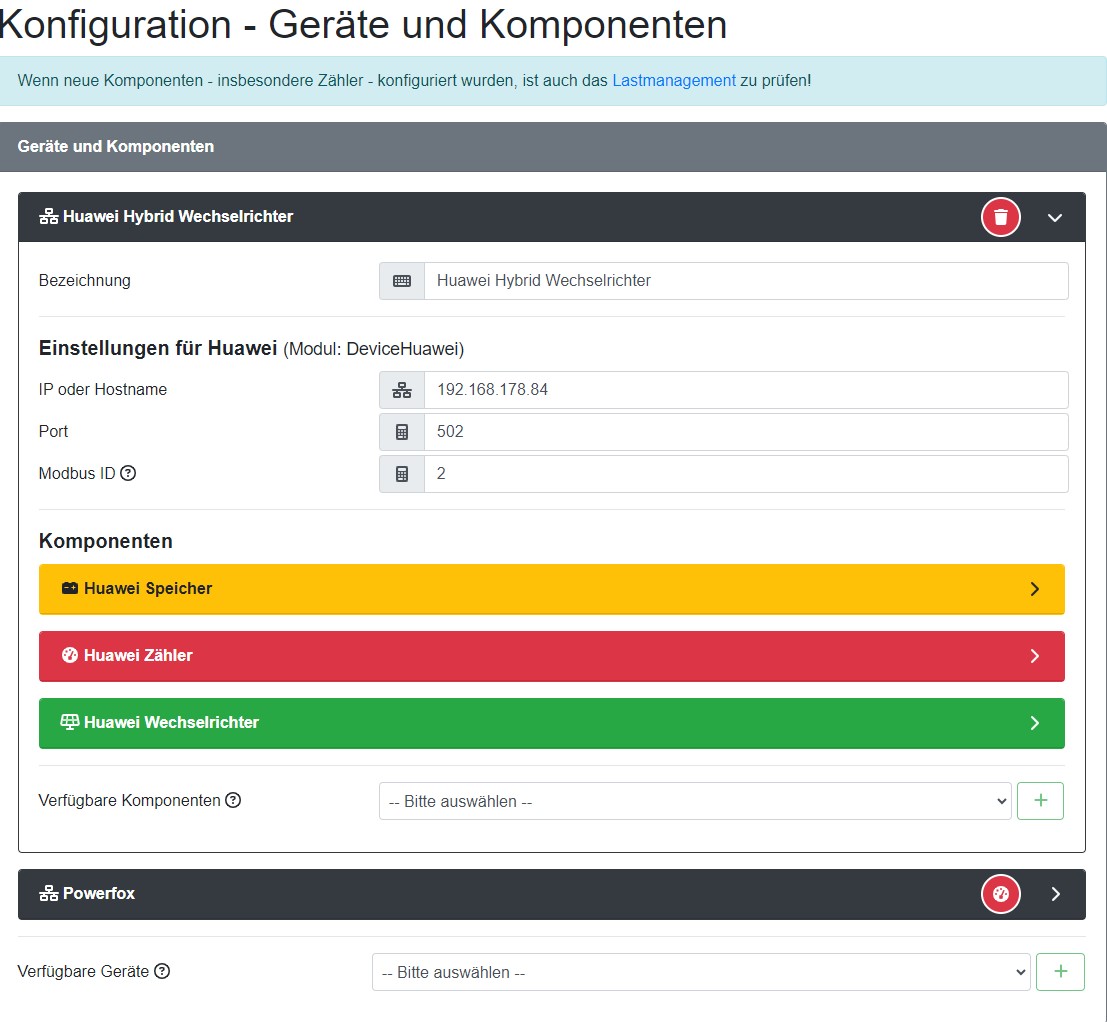The width and height of the screenshot is (1107, 1022).
Task: Edit the Bezeichnung text field
Action: pos(746,281)
